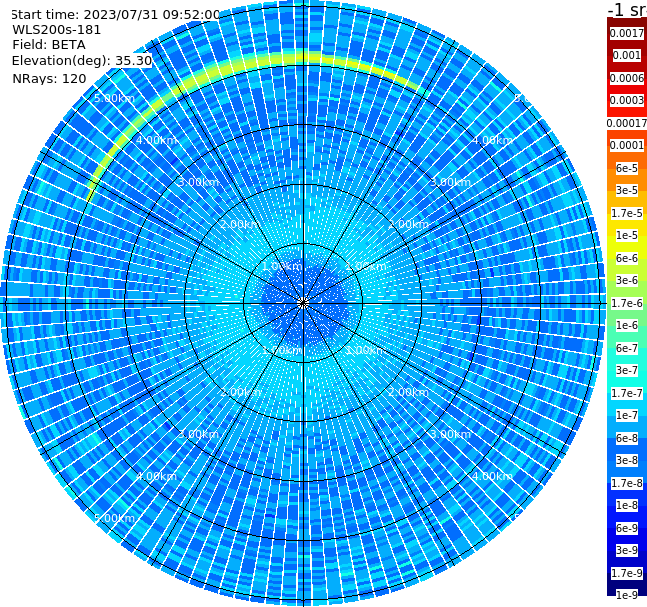
Task: Click the 'Field: BETA' label
Action: coord(49,45)
